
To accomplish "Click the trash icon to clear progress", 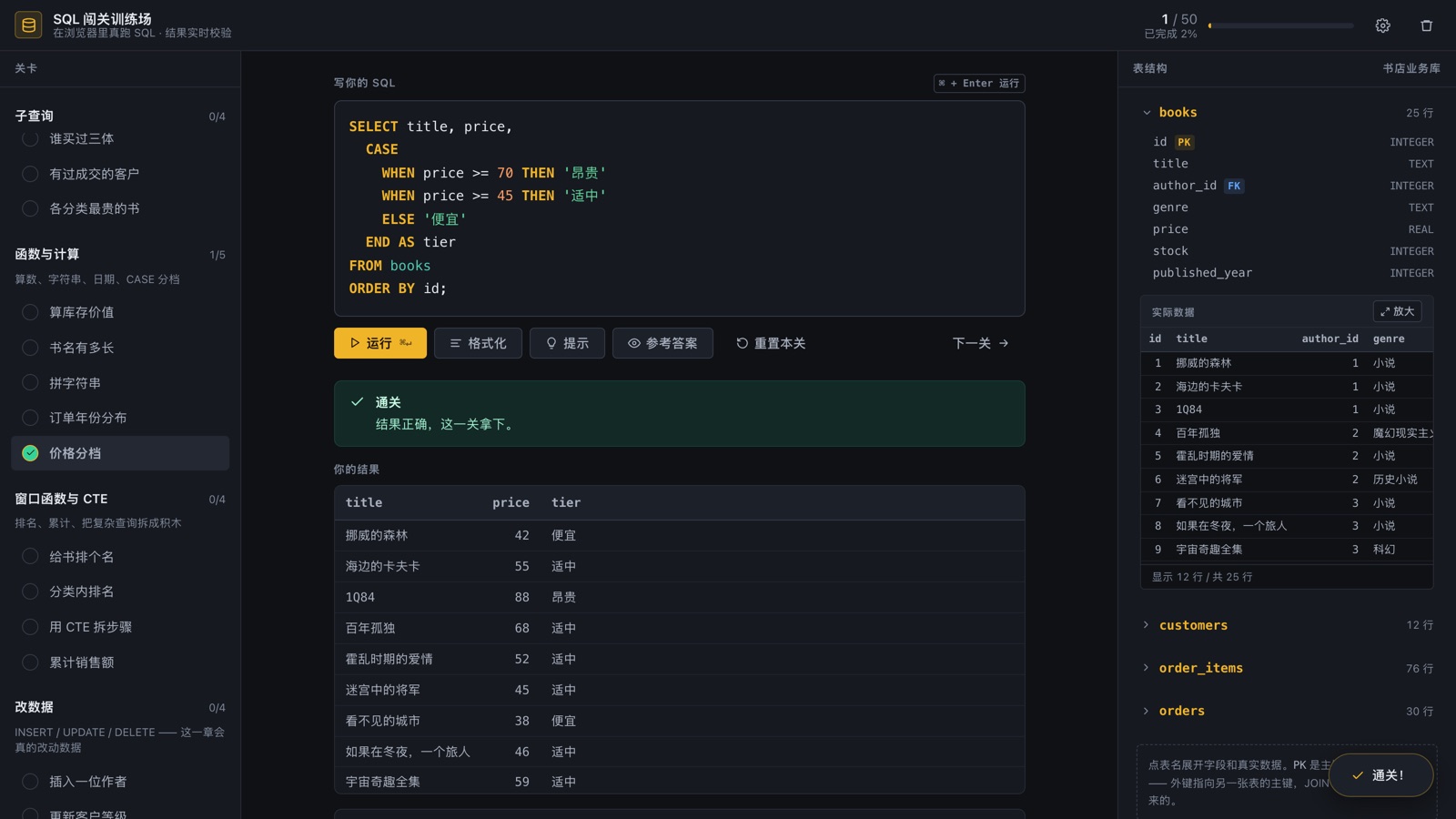I will [1426, 25].
